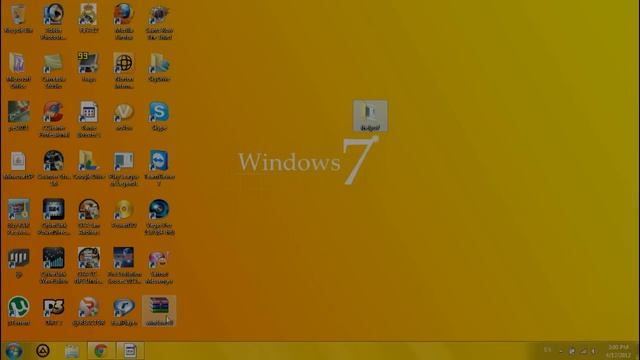Select the folder near the Windows 7 logo

[x=370, y=116]
